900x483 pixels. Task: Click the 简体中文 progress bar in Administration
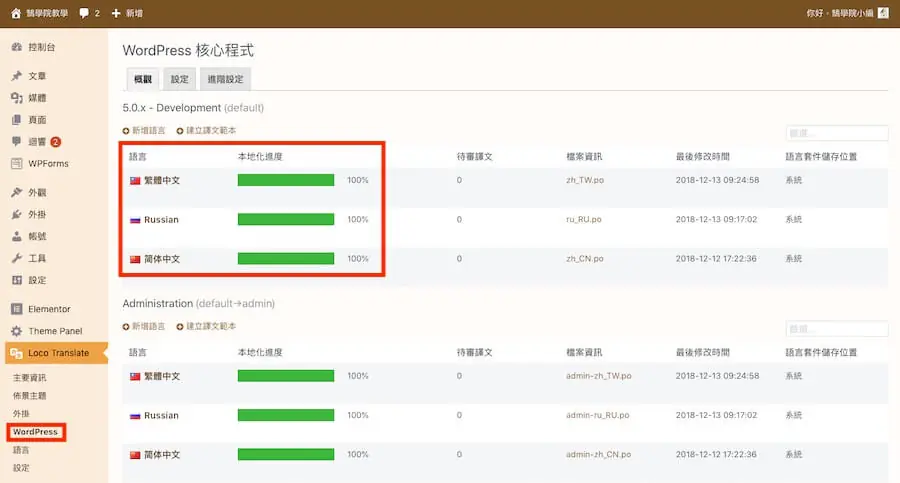pyautogui.click(x=286, y=454)
